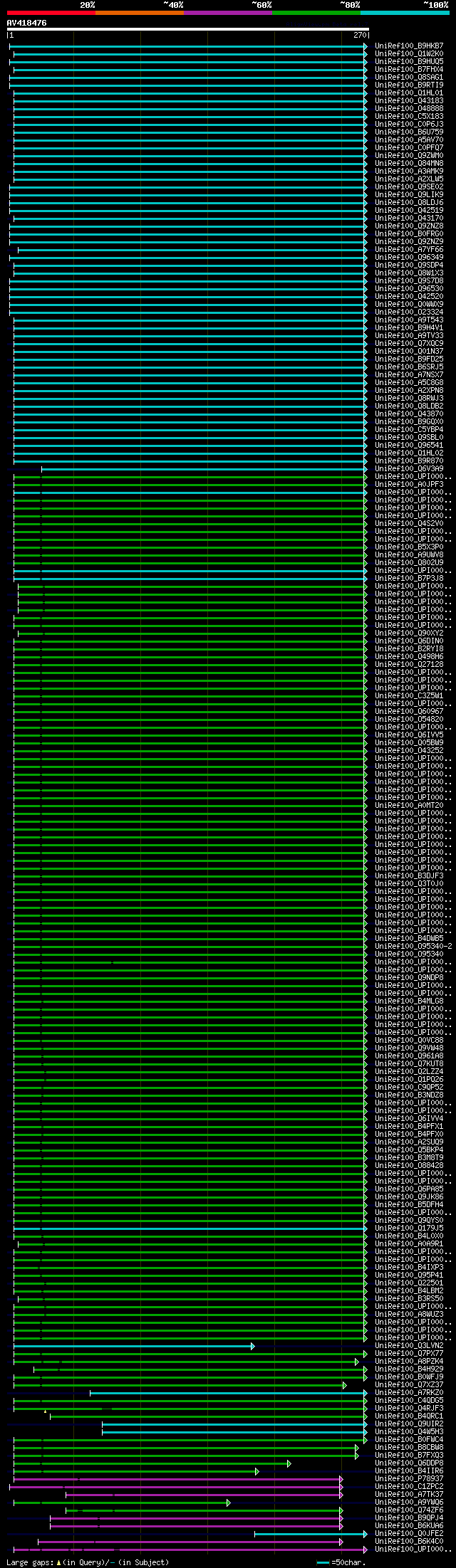Select label UniRef100_Q84MN8
This screenshot has height=1568, width=456.
(409, 163)
